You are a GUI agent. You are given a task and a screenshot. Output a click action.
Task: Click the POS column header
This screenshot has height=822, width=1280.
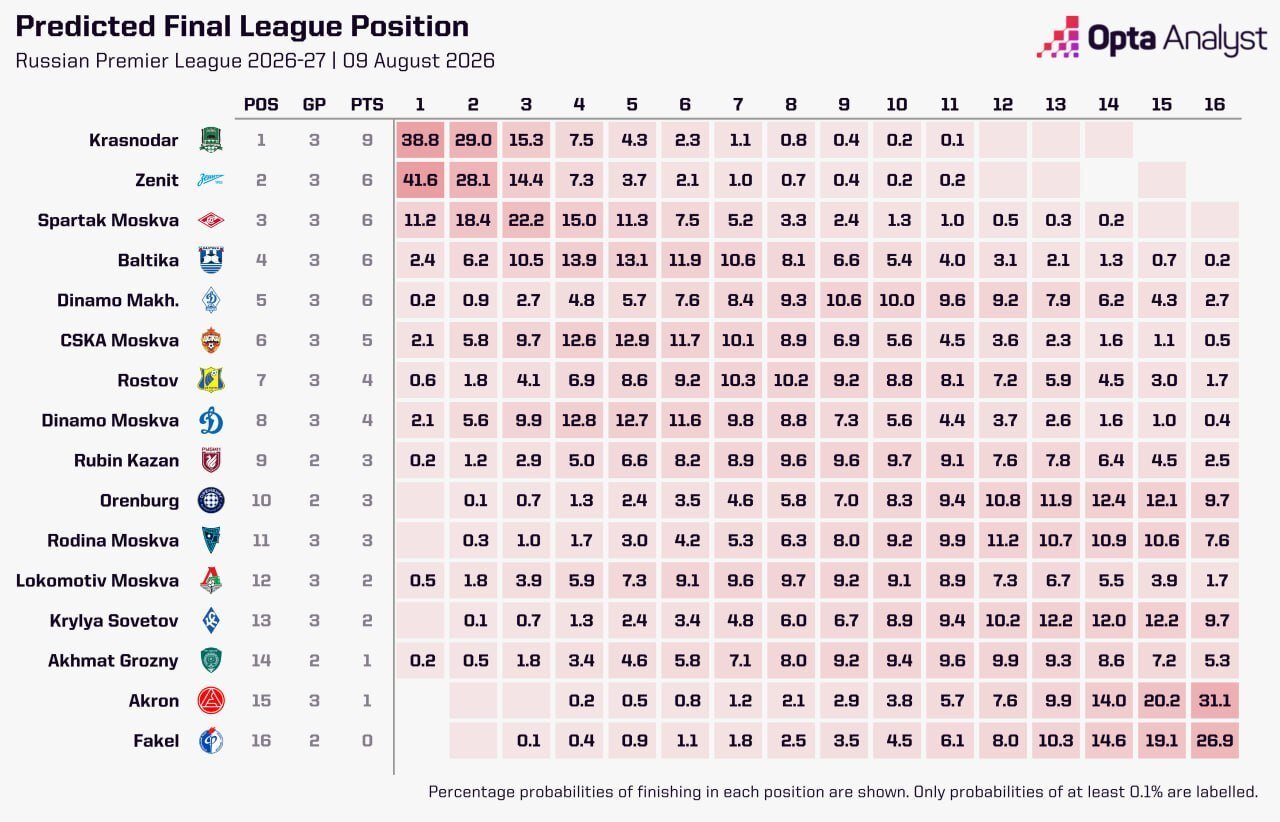pos(260,104)
